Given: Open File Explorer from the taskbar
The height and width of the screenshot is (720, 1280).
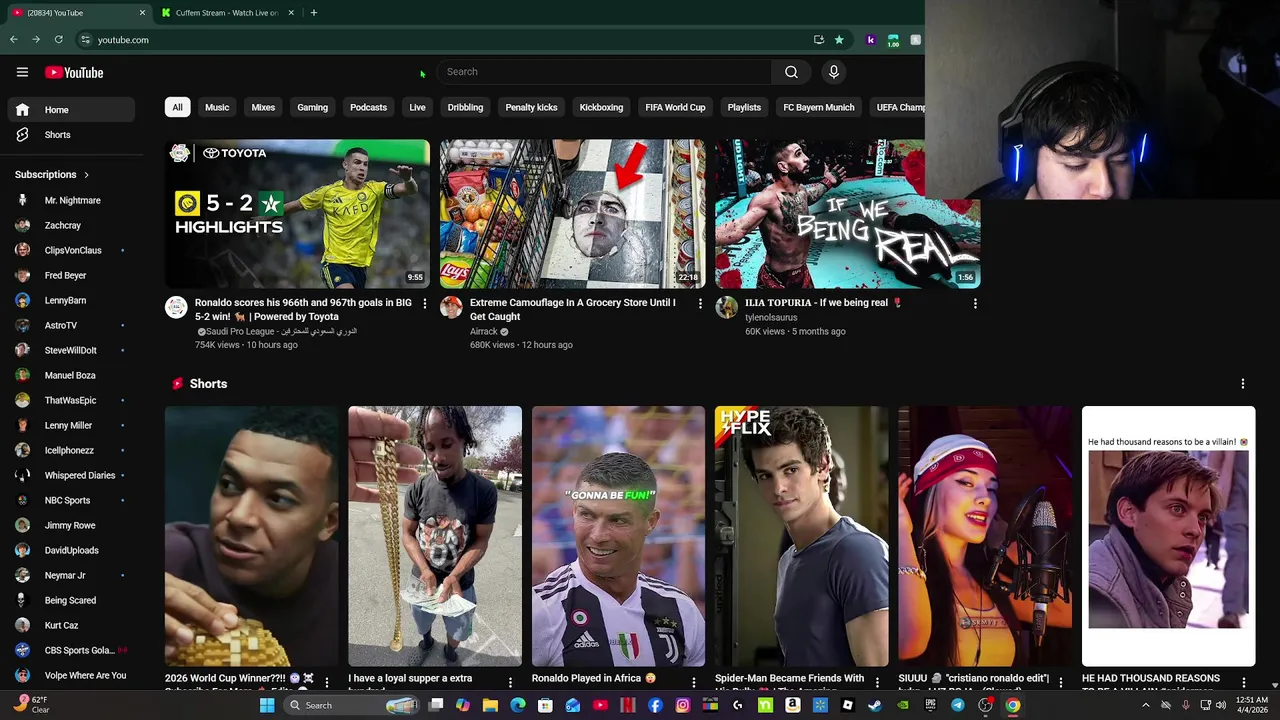Looking at the screenshot, I should [491, 705].
